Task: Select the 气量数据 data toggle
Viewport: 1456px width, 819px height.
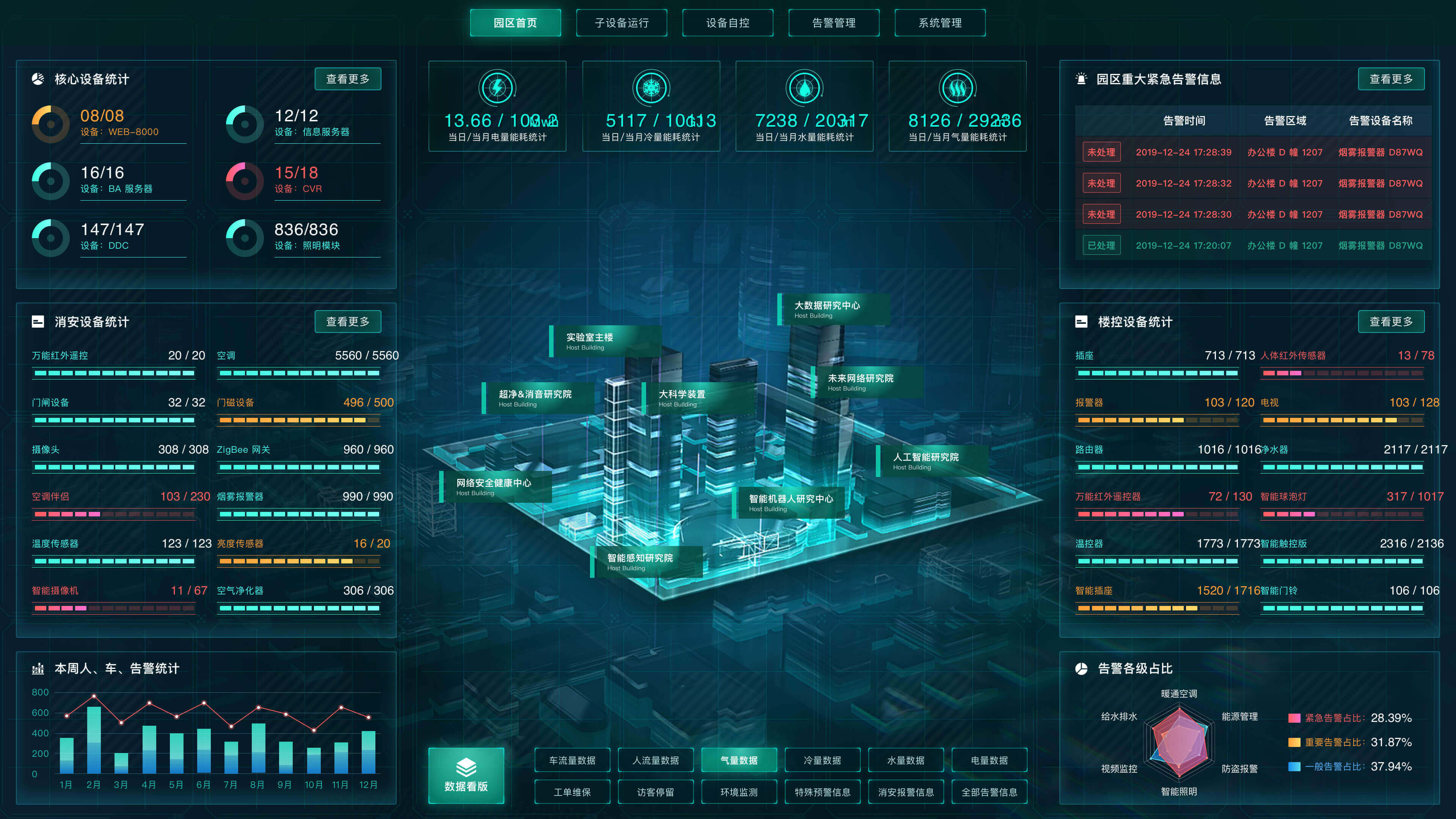Action: coord(739,760)
